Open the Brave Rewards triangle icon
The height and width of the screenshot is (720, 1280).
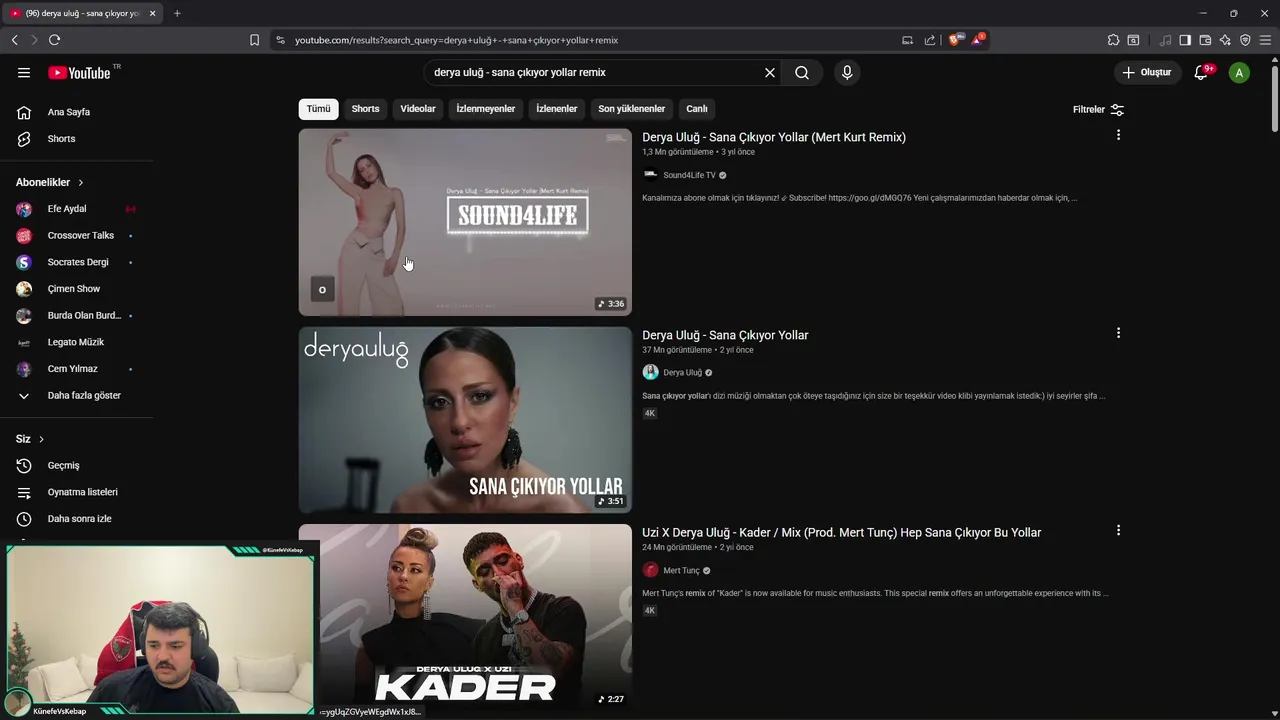pos(977,40)
